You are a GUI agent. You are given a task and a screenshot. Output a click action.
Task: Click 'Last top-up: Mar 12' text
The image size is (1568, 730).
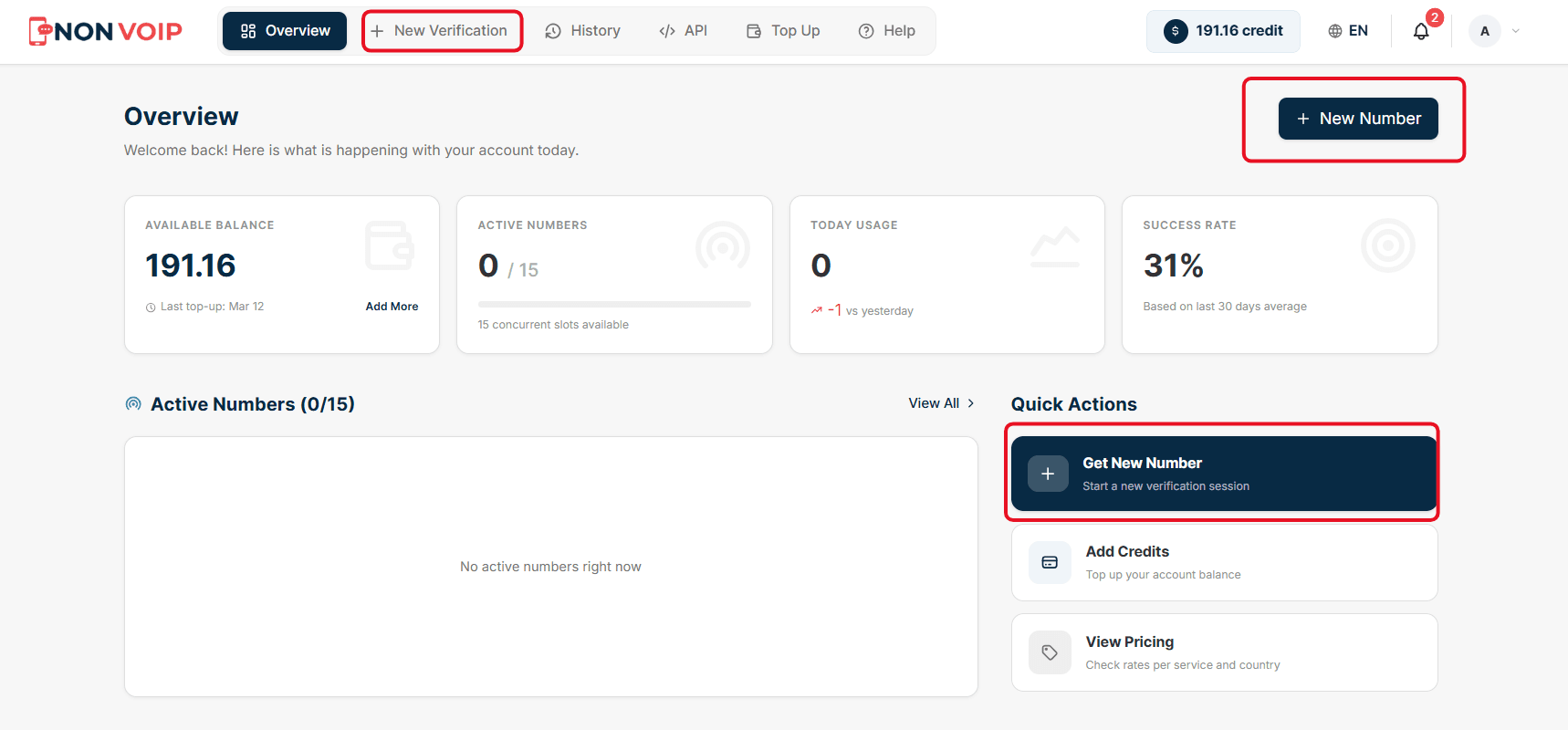(x=212, y=307)
